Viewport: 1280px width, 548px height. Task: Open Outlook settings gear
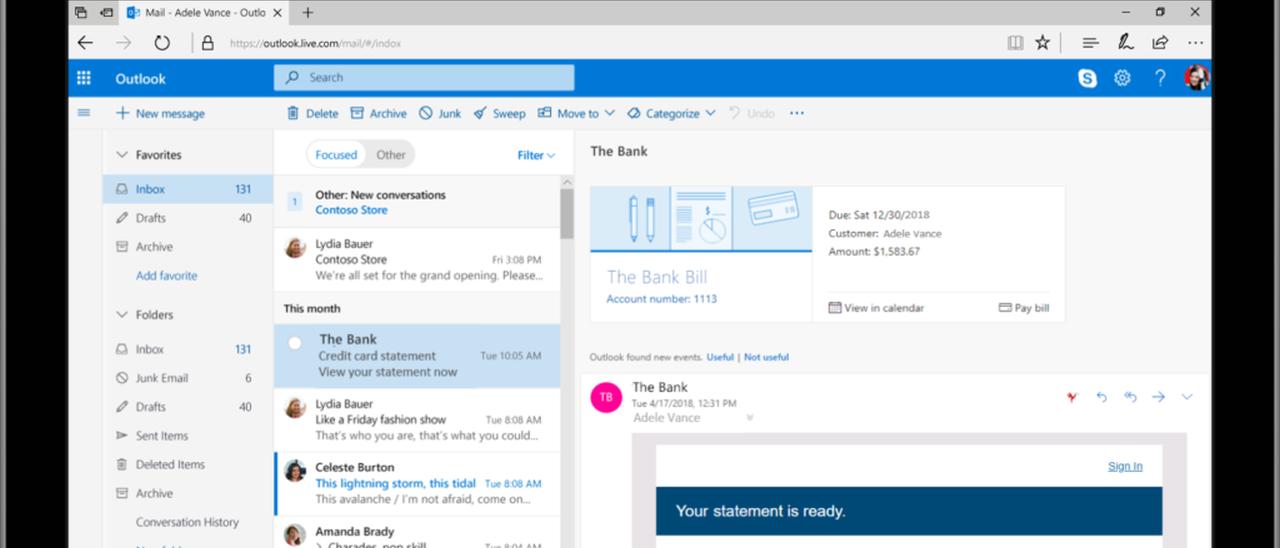[x=1123, y=78]
